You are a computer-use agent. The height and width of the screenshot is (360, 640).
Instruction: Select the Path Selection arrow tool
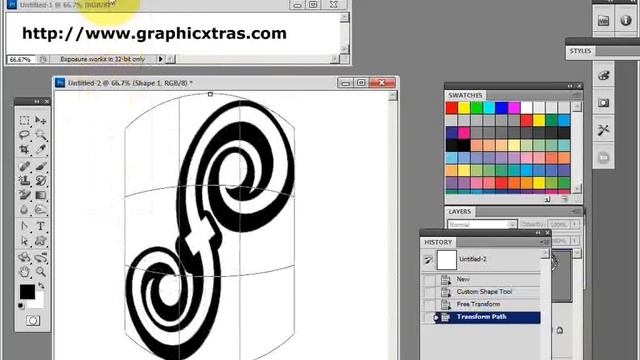pos(24,241)
